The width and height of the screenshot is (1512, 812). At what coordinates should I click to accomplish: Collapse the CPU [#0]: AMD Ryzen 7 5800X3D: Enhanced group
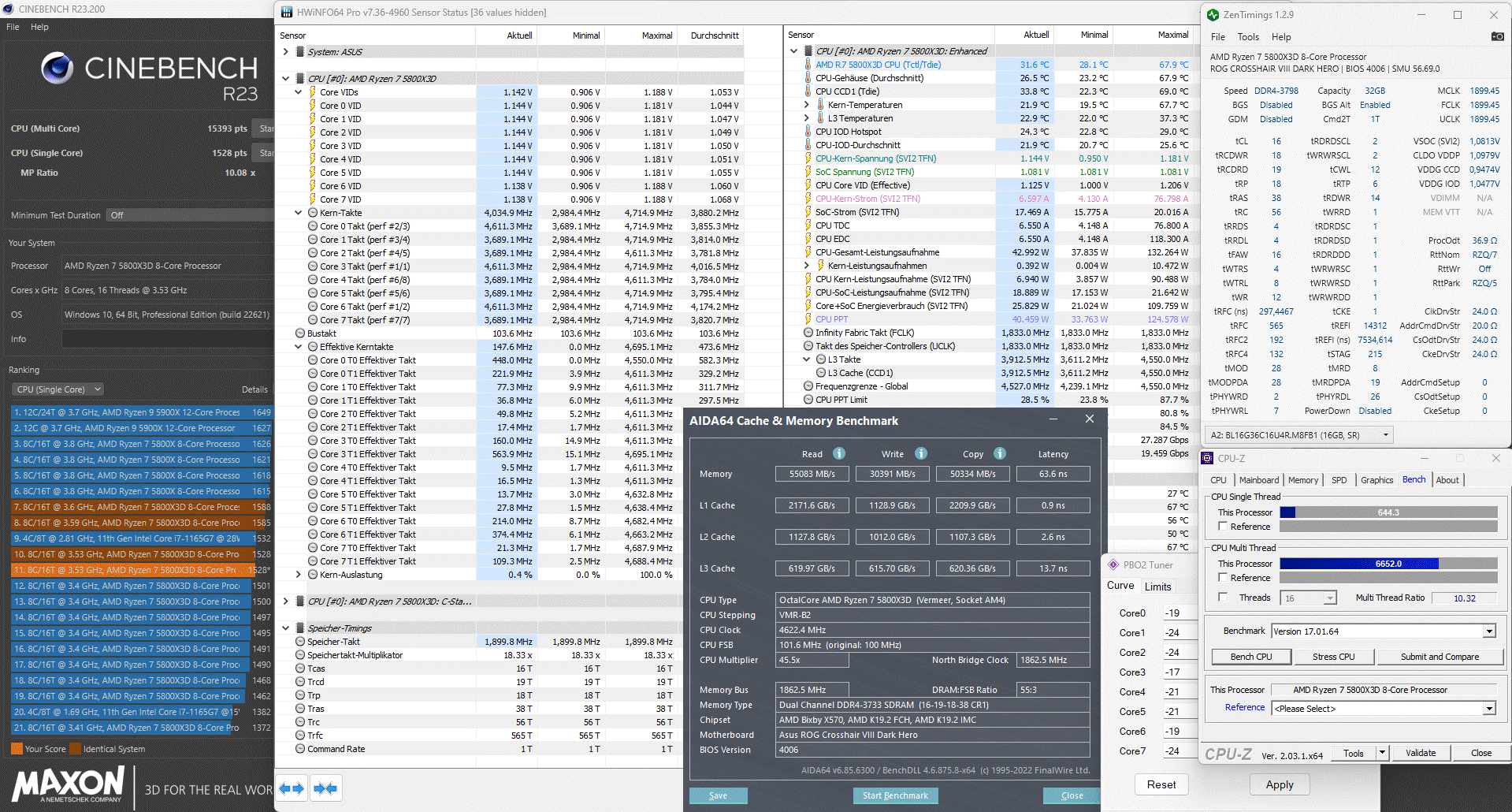(793, 51)
